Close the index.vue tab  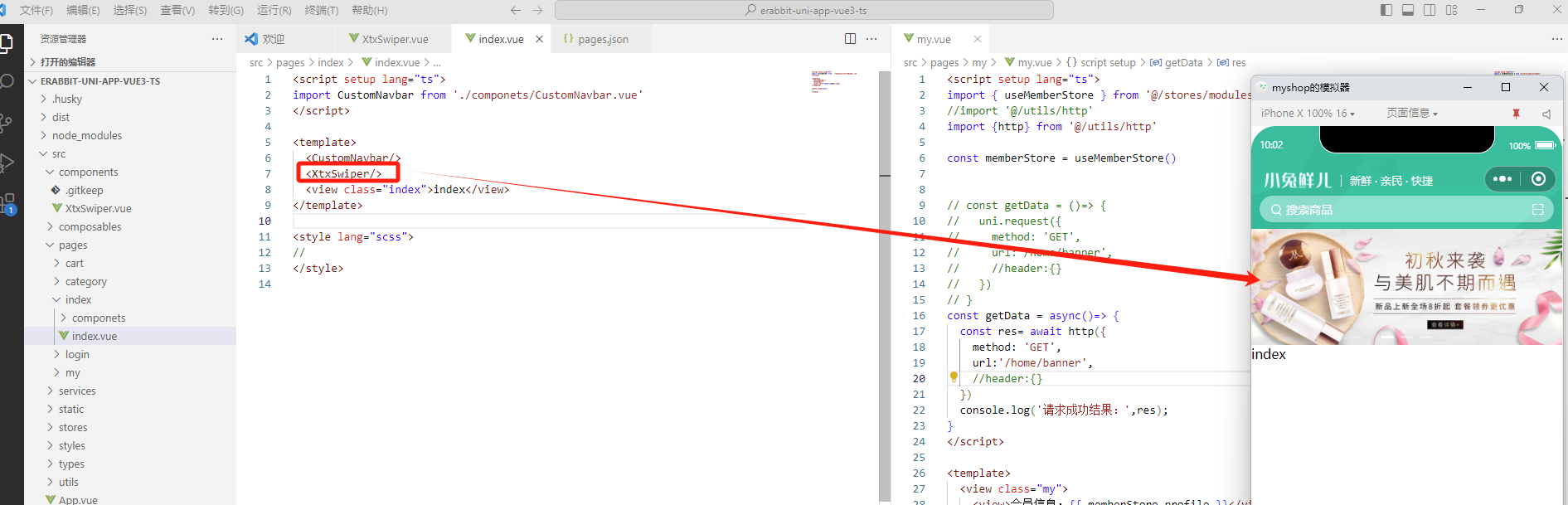(539, 39)
